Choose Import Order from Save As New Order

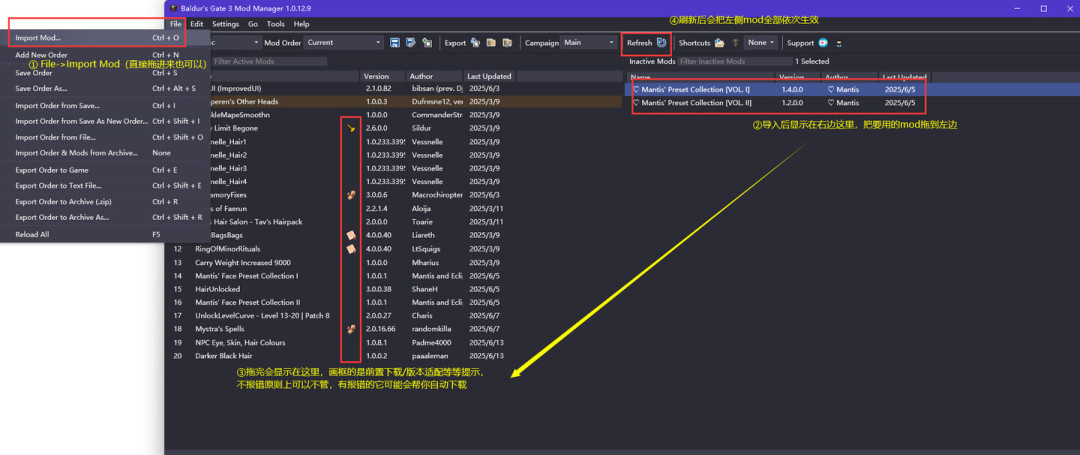[x=106, y=121]
